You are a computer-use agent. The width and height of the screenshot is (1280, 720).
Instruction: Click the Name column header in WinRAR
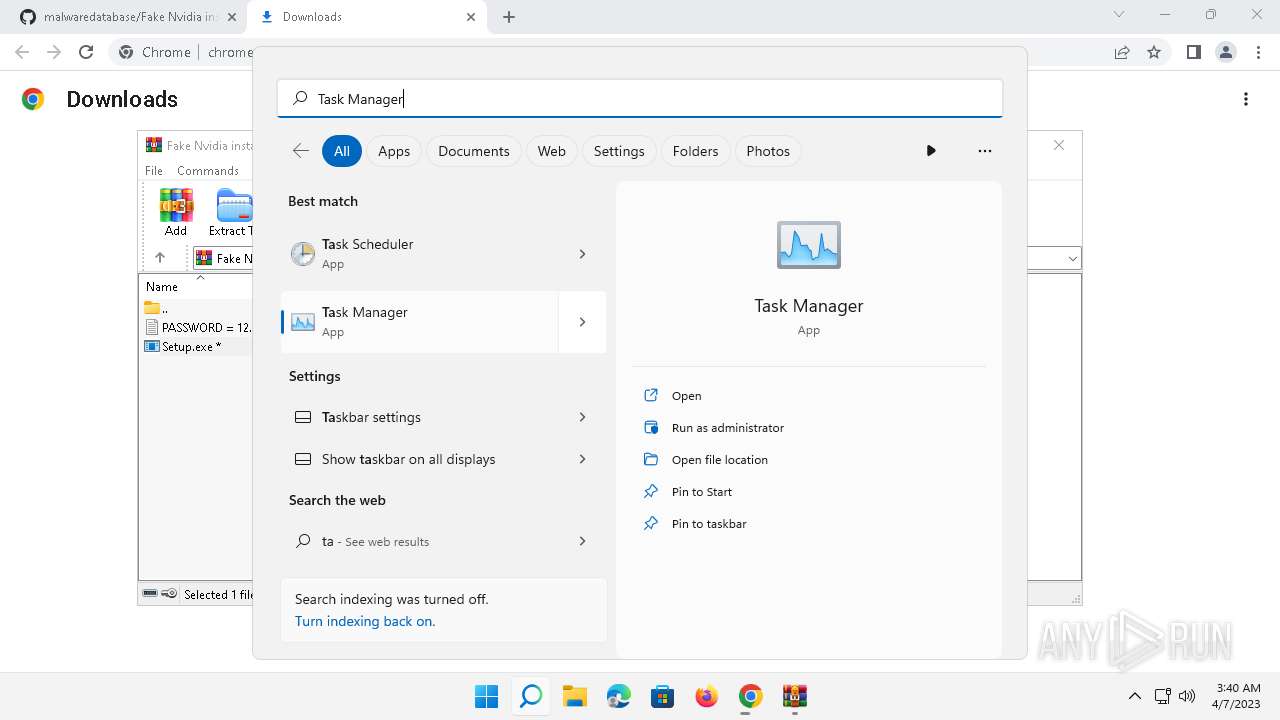[x=162, y=286]
